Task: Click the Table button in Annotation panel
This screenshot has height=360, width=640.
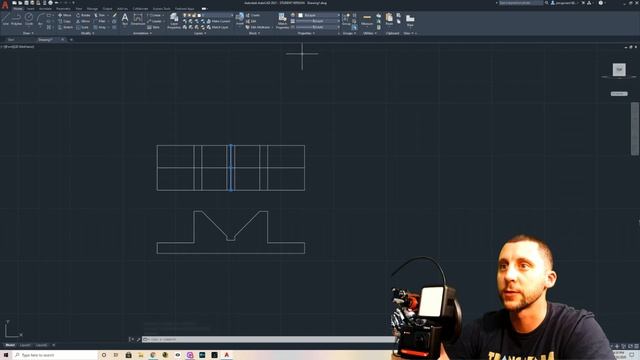Action: (154, 27)
